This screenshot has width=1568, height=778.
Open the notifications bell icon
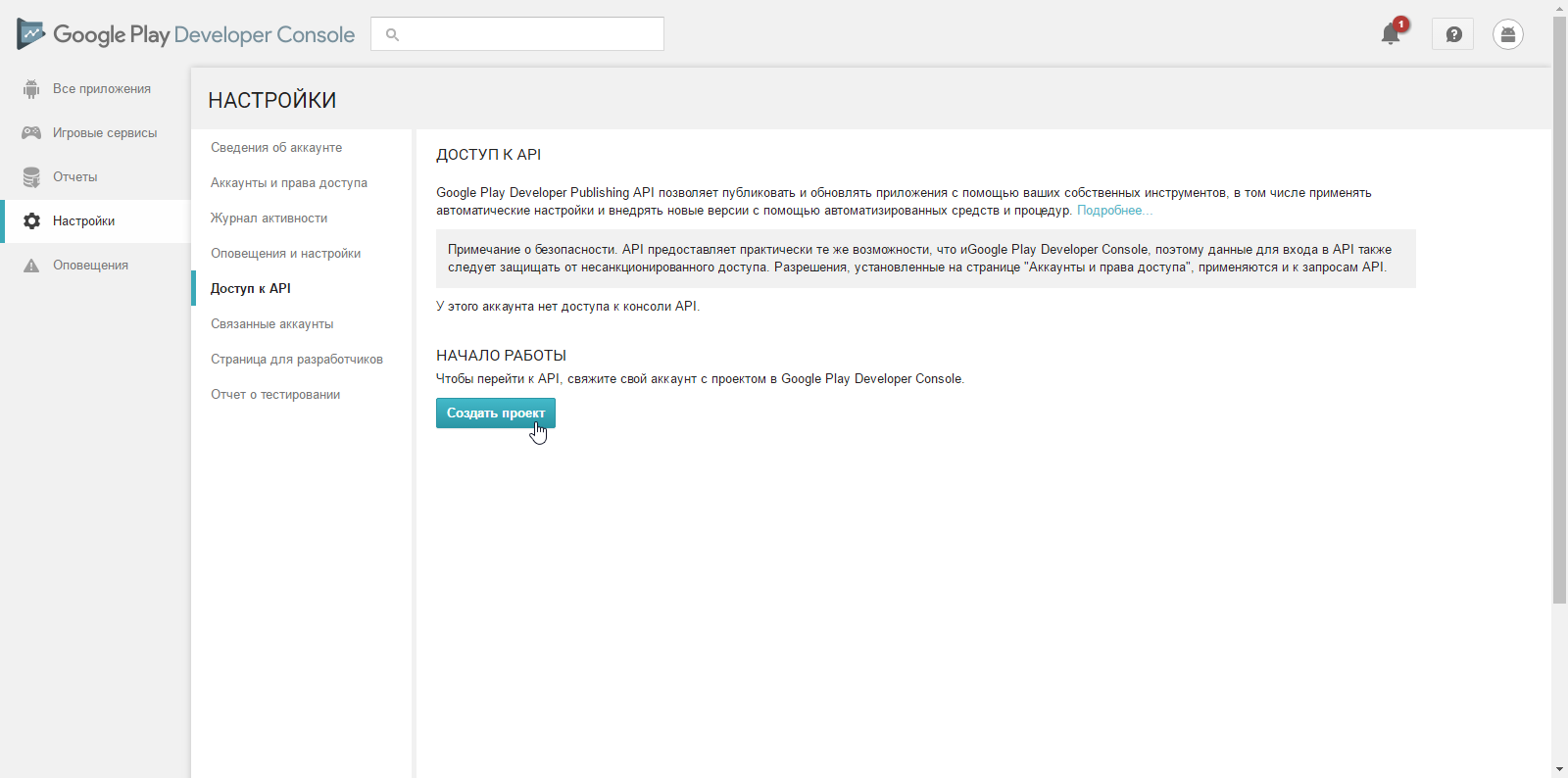tap(1391, 34)
